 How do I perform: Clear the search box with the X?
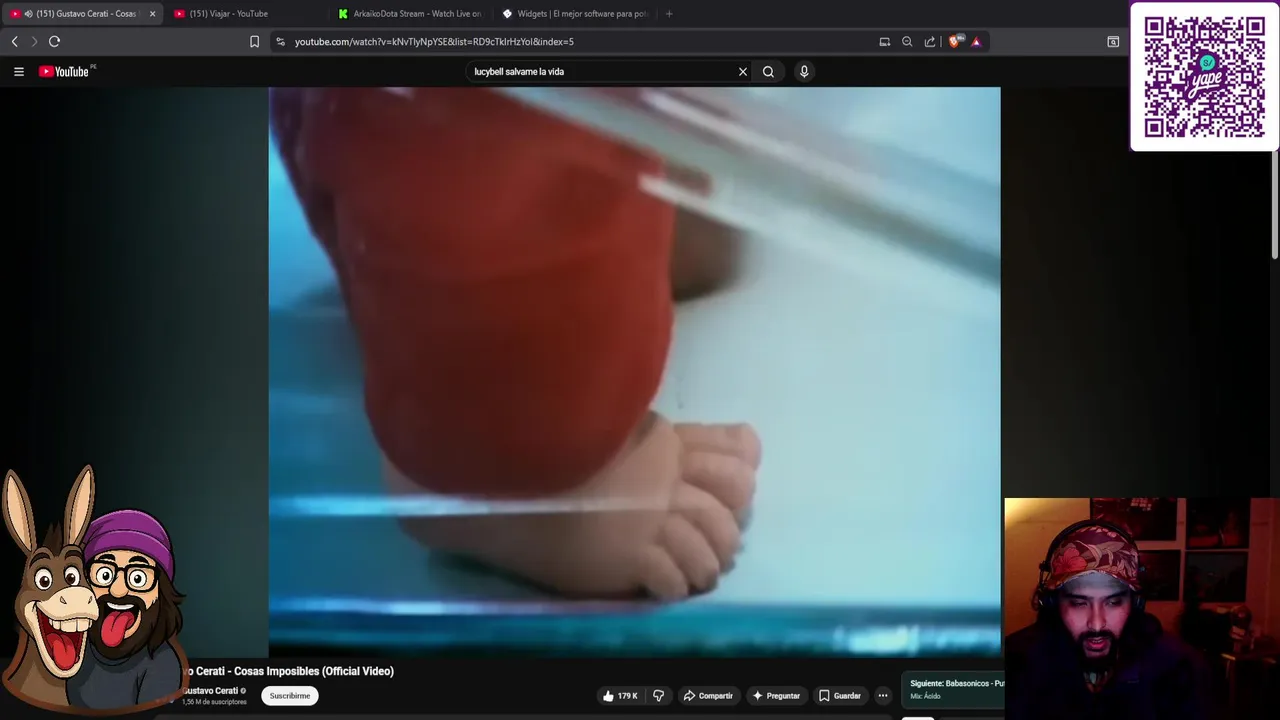(742, 72)
